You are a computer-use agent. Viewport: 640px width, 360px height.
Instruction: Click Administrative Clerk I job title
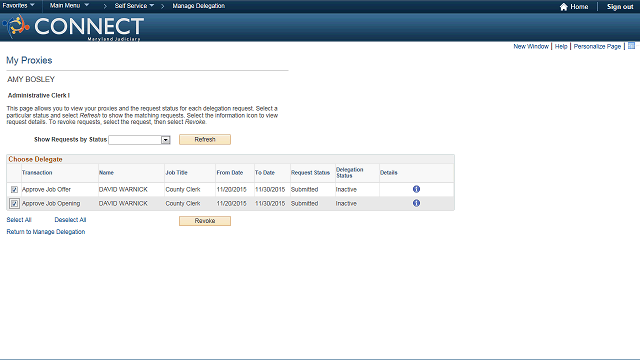click(39, 95)
